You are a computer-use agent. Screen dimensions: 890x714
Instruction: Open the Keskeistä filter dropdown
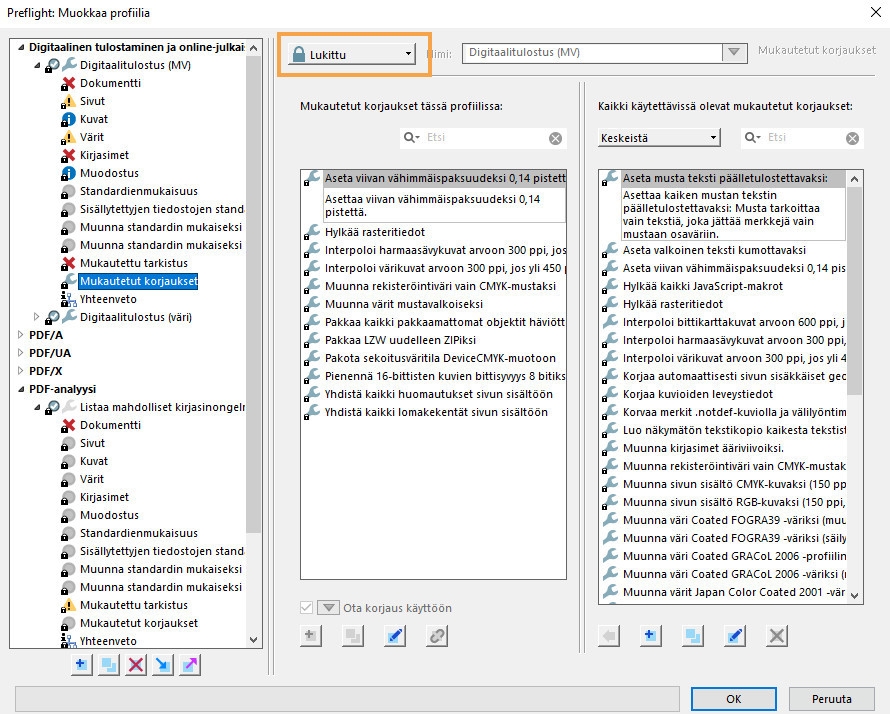coord(658,138)
